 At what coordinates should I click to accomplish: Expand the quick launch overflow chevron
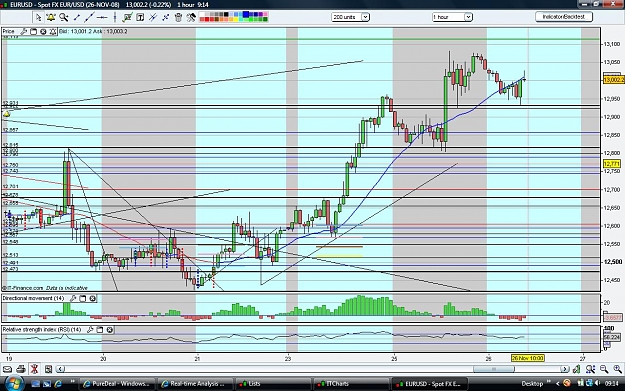pos(73,381)
